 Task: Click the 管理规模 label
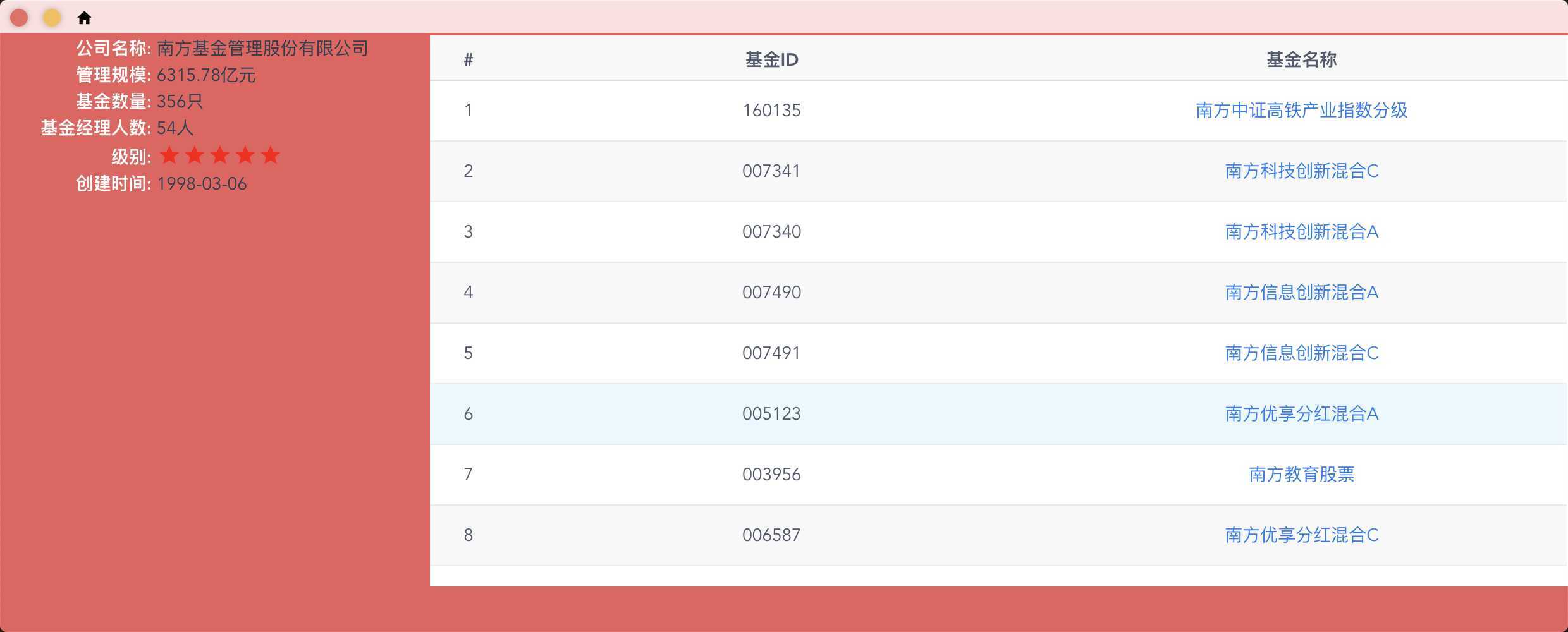[x=114, y=75]
